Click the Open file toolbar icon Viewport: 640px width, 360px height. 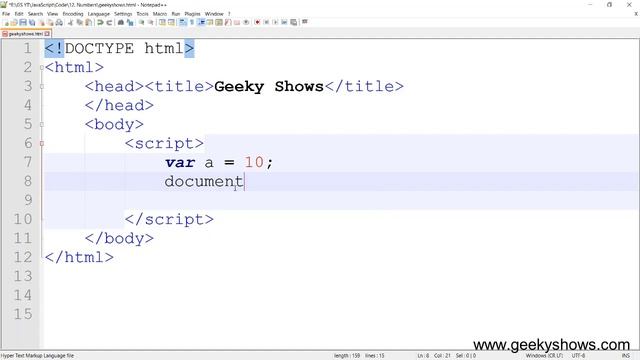[x=14, y=22]
